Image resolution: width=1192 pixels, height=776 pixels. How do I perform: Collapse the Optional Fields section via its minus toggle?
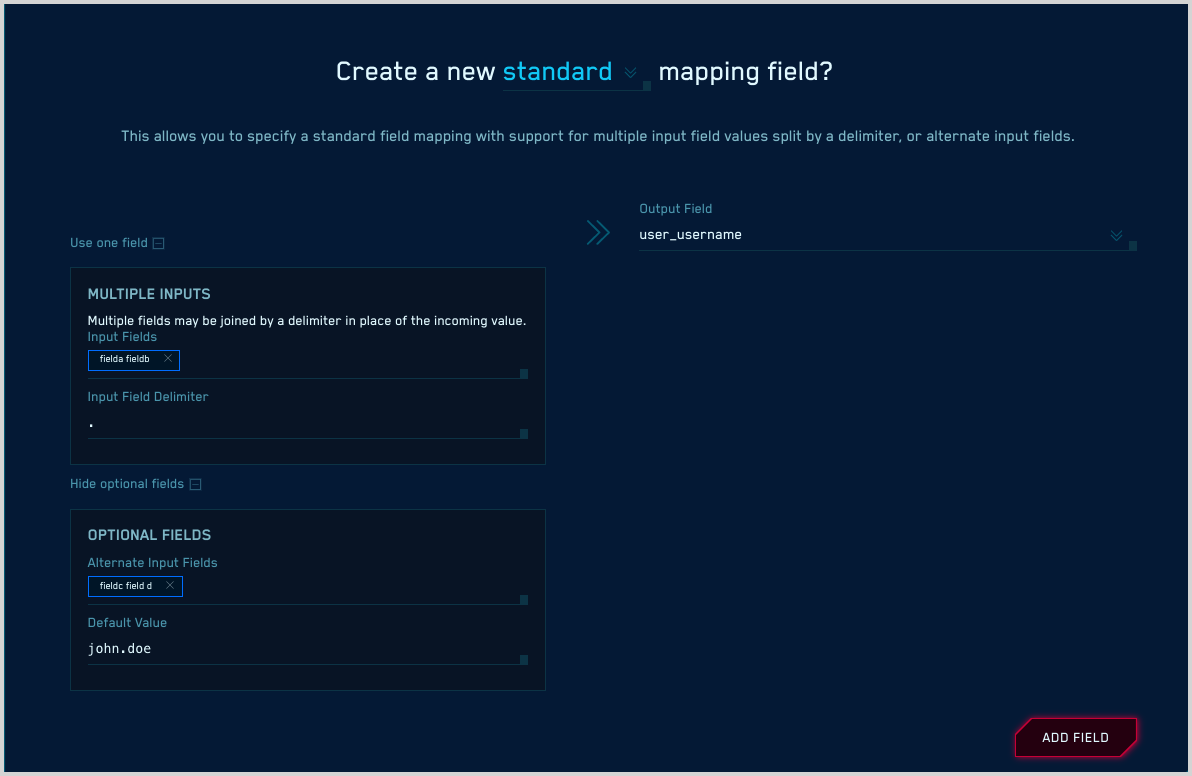(196, 483)
